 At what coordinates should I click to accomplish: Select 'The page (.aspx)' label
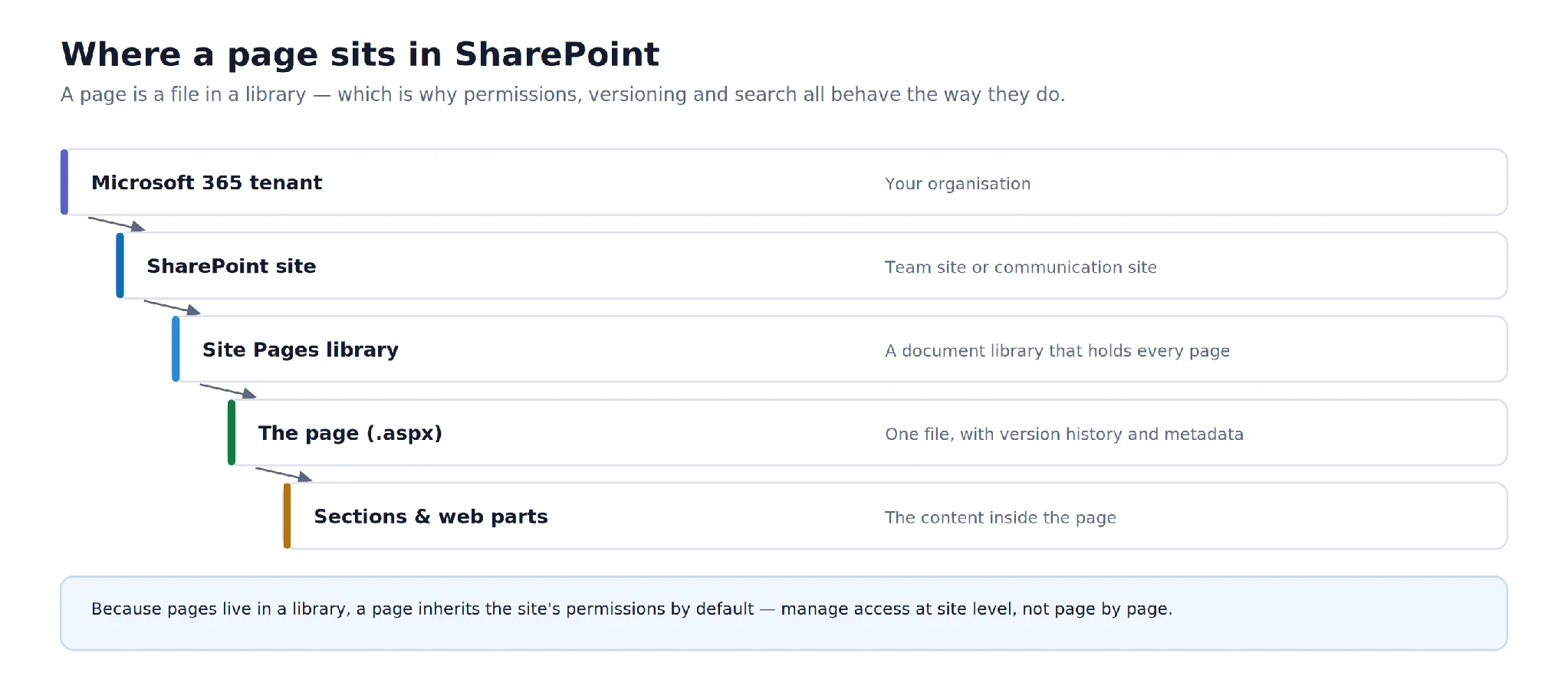tap(350, 433)
